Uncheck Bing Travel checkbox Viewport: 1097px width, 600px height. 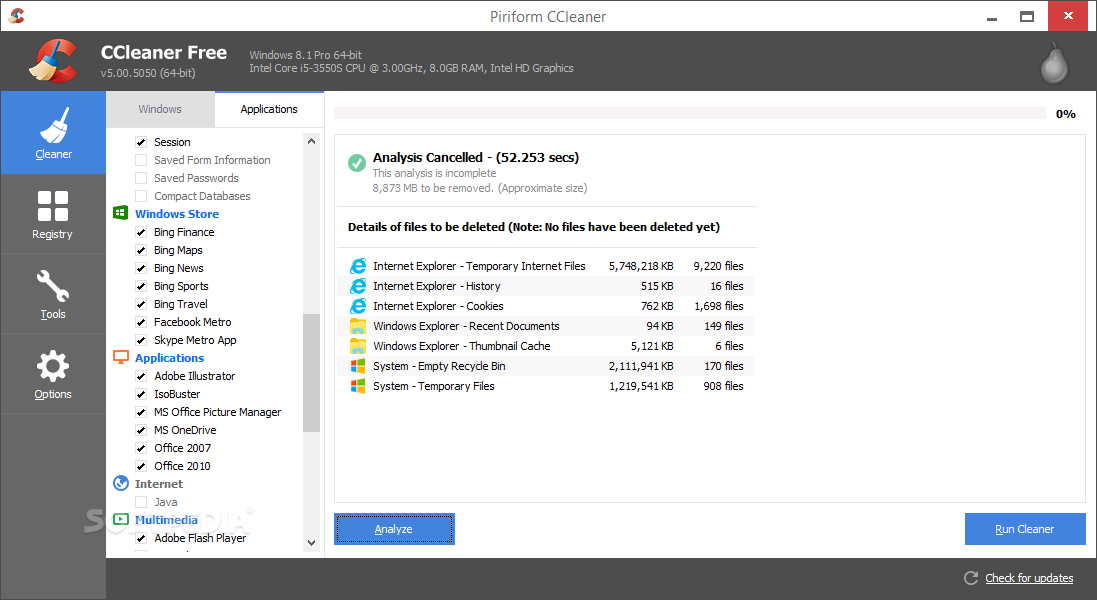tap(141, 304)
